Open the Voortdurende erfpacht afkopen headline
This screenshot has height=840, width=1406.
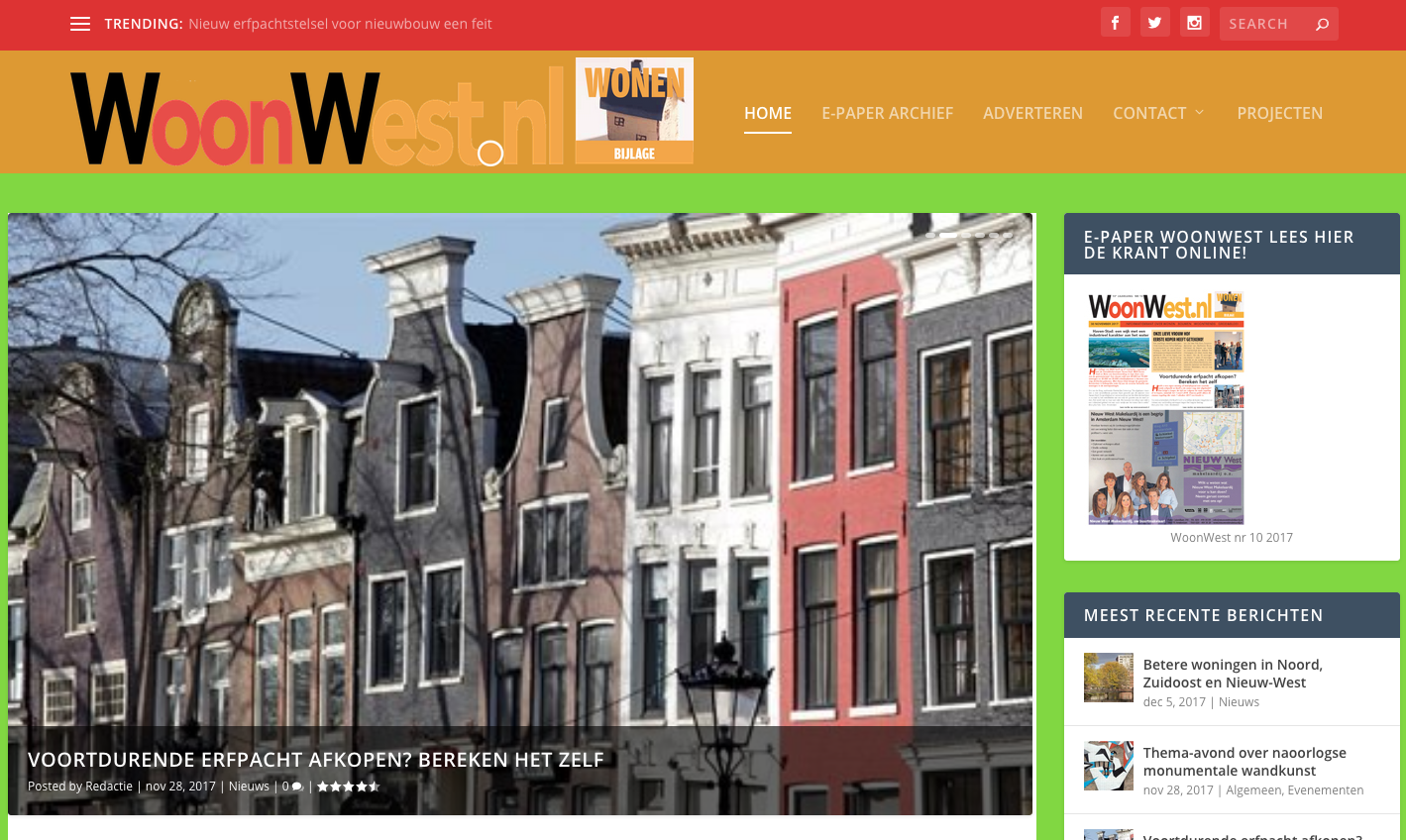(x=315, y=760)
